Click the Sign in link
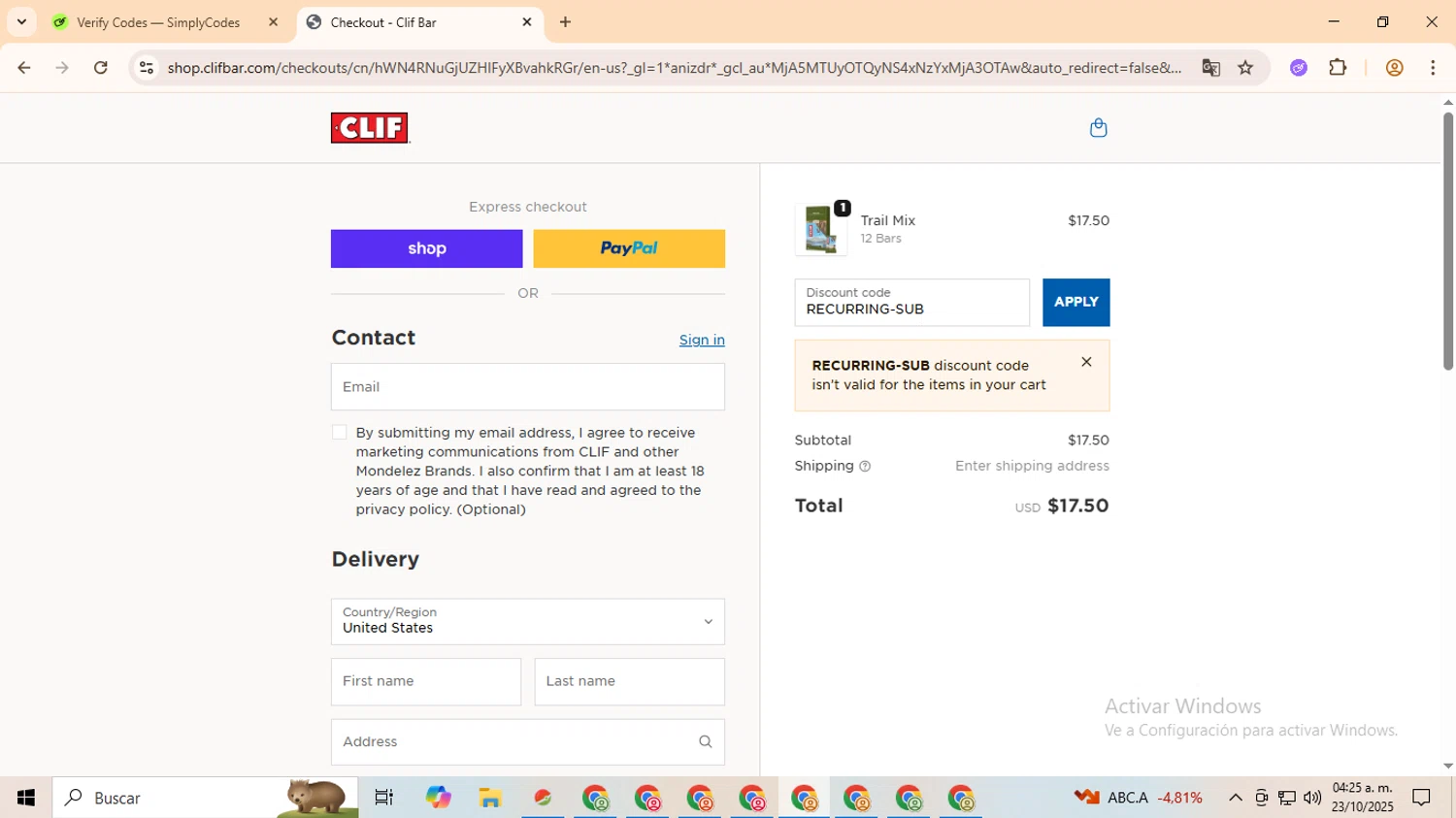The height and width of the screenshot is (818, 1456). coord(702,340)
